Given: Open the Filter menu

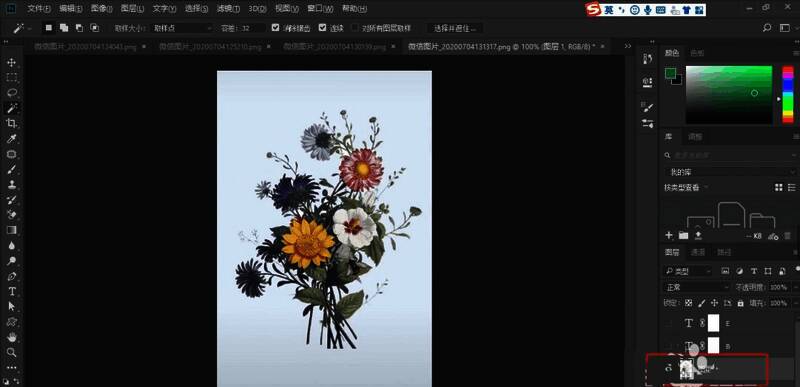Looking at the screenshot, I should click(229, 9).
